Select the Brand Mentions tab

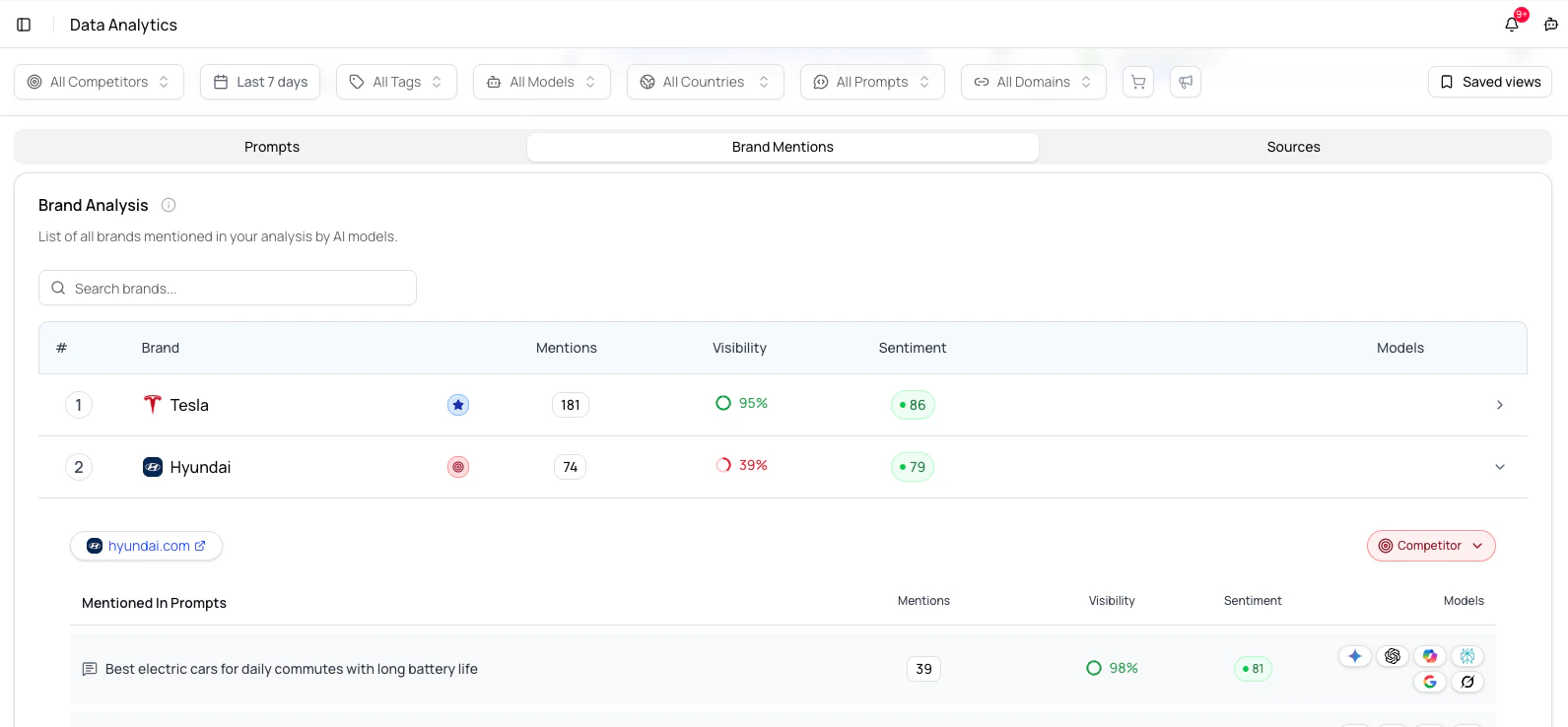click(x=783, y=147)
